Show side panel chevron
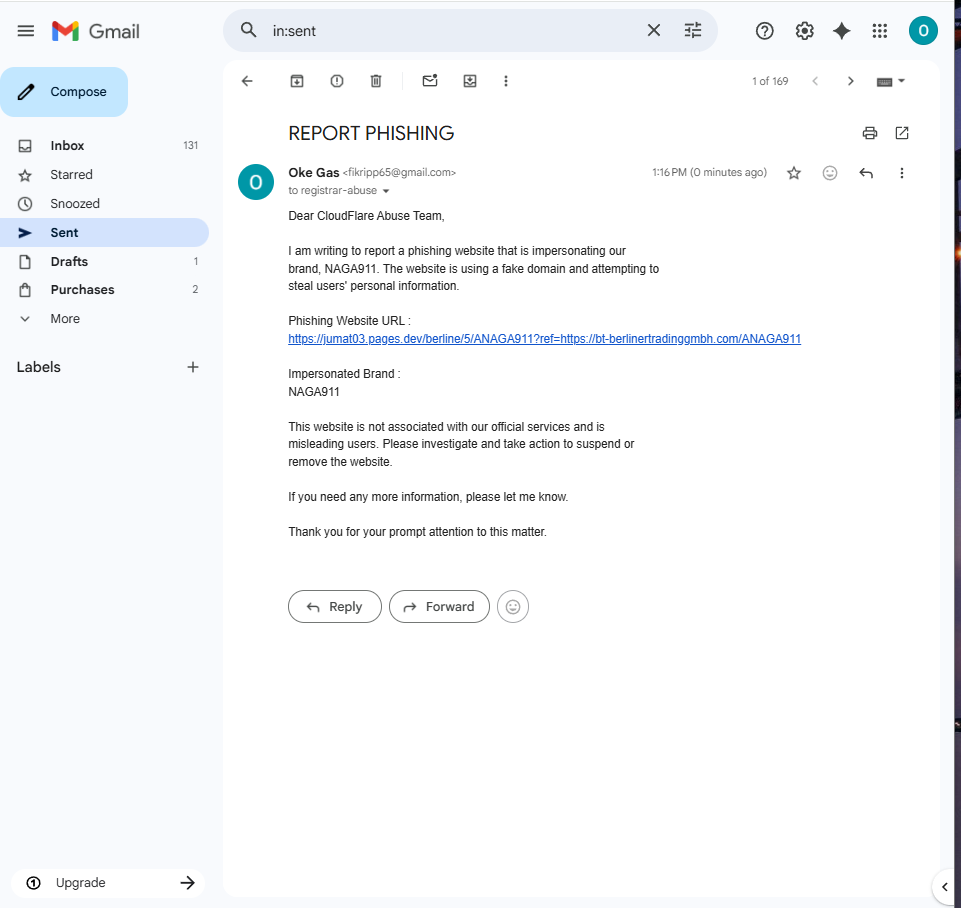Image resolution: width=961 pixels, height=908 pixels. pos(944,887)
